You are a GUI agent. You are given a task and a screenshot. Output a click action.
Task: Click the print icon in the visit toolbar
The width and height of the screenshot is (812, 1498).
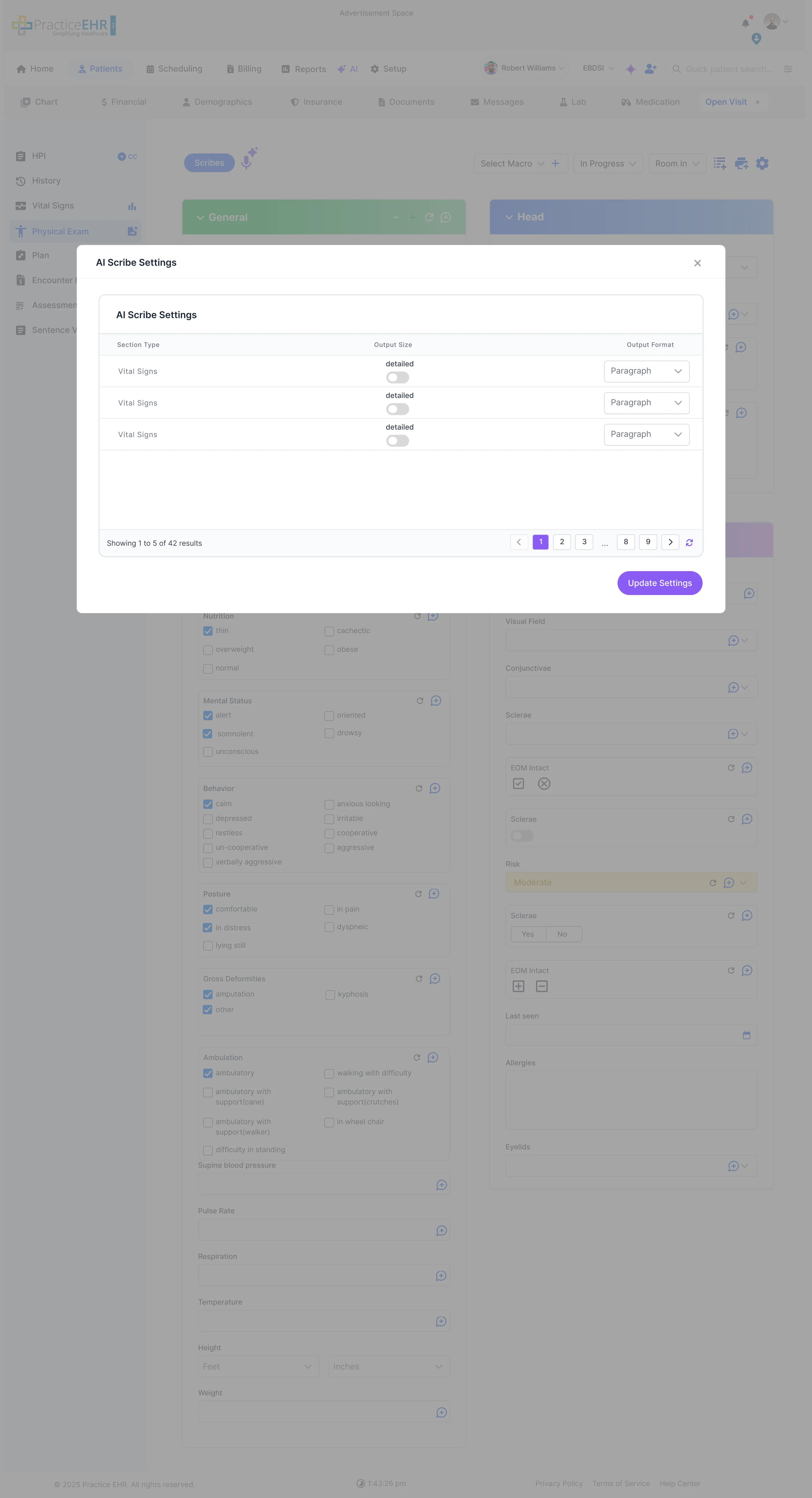(741, 163)
